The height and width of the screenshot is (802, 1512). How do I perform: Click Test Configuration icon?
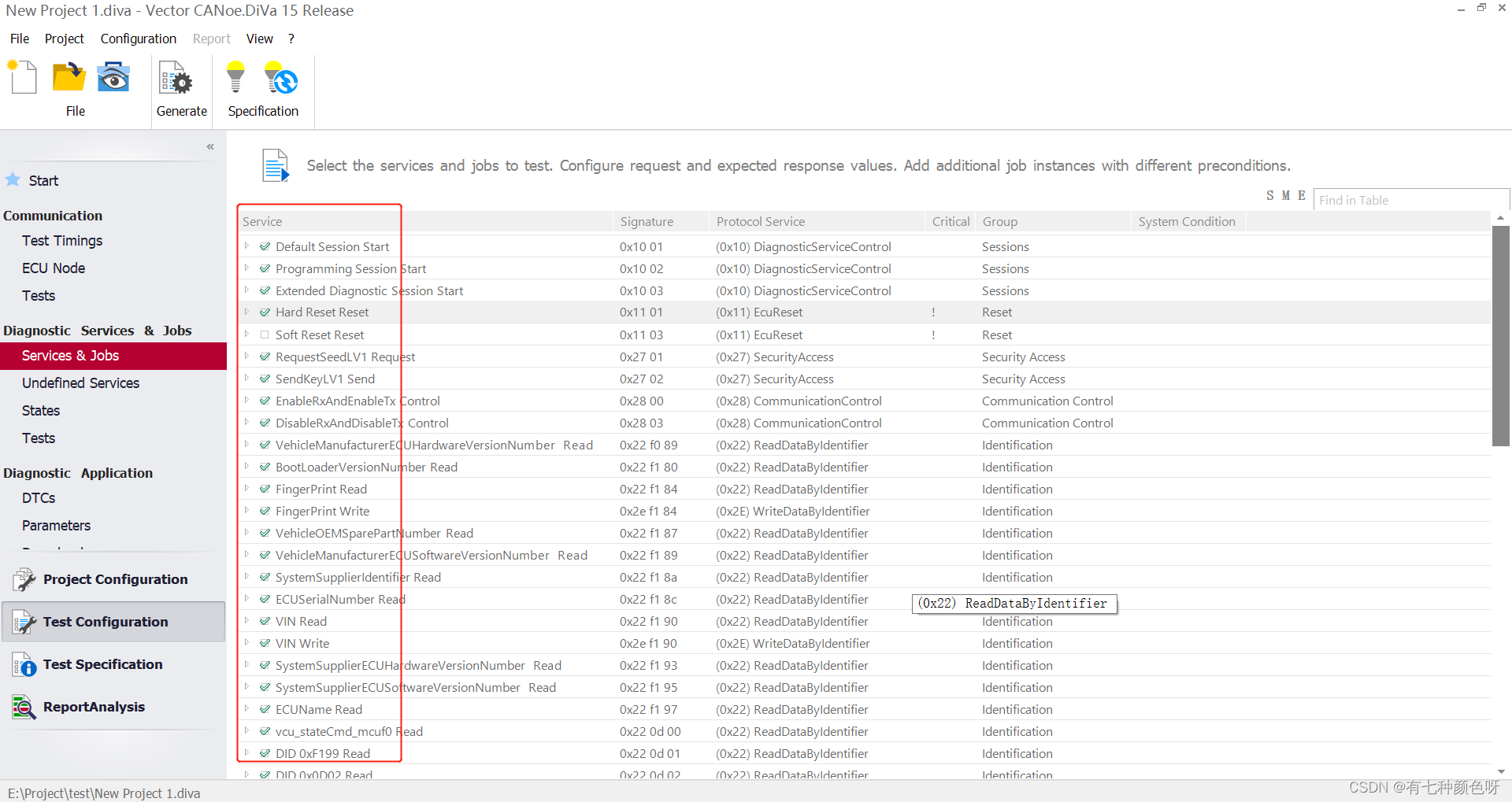tap(24, 622)
